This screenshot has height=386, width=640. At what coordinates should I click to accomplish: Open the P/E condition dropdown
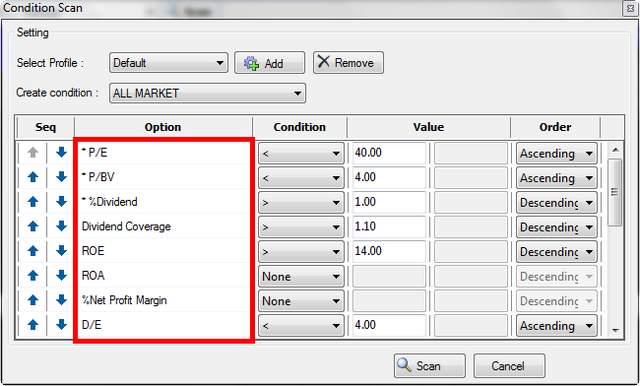[301, 153]
